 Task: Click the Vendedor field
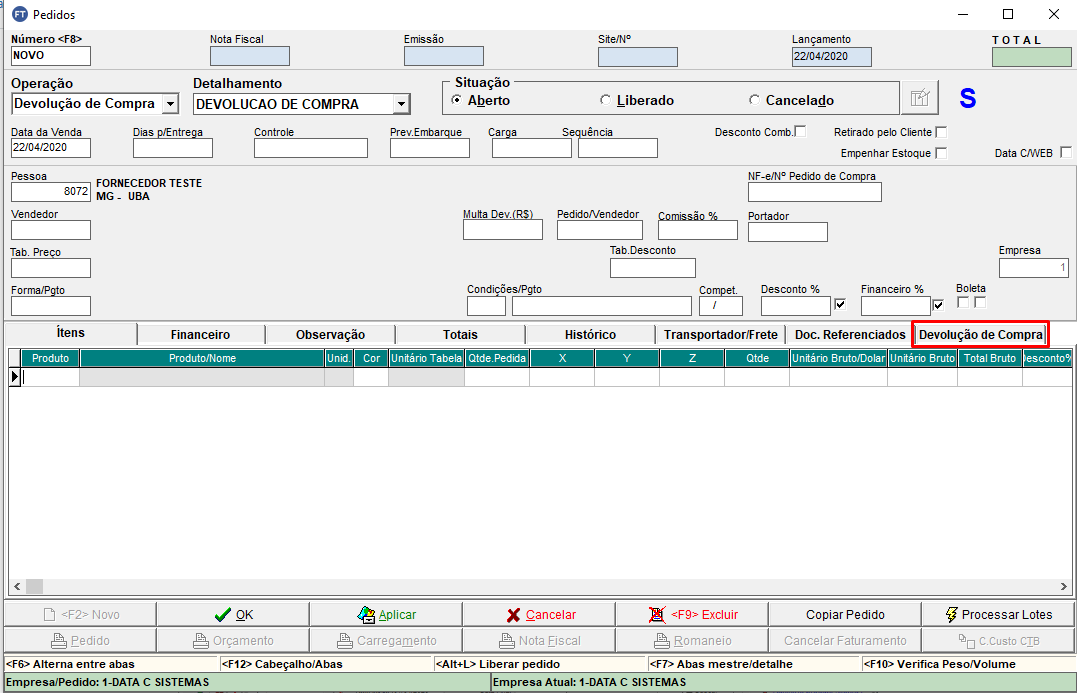[x=51, y=230]
